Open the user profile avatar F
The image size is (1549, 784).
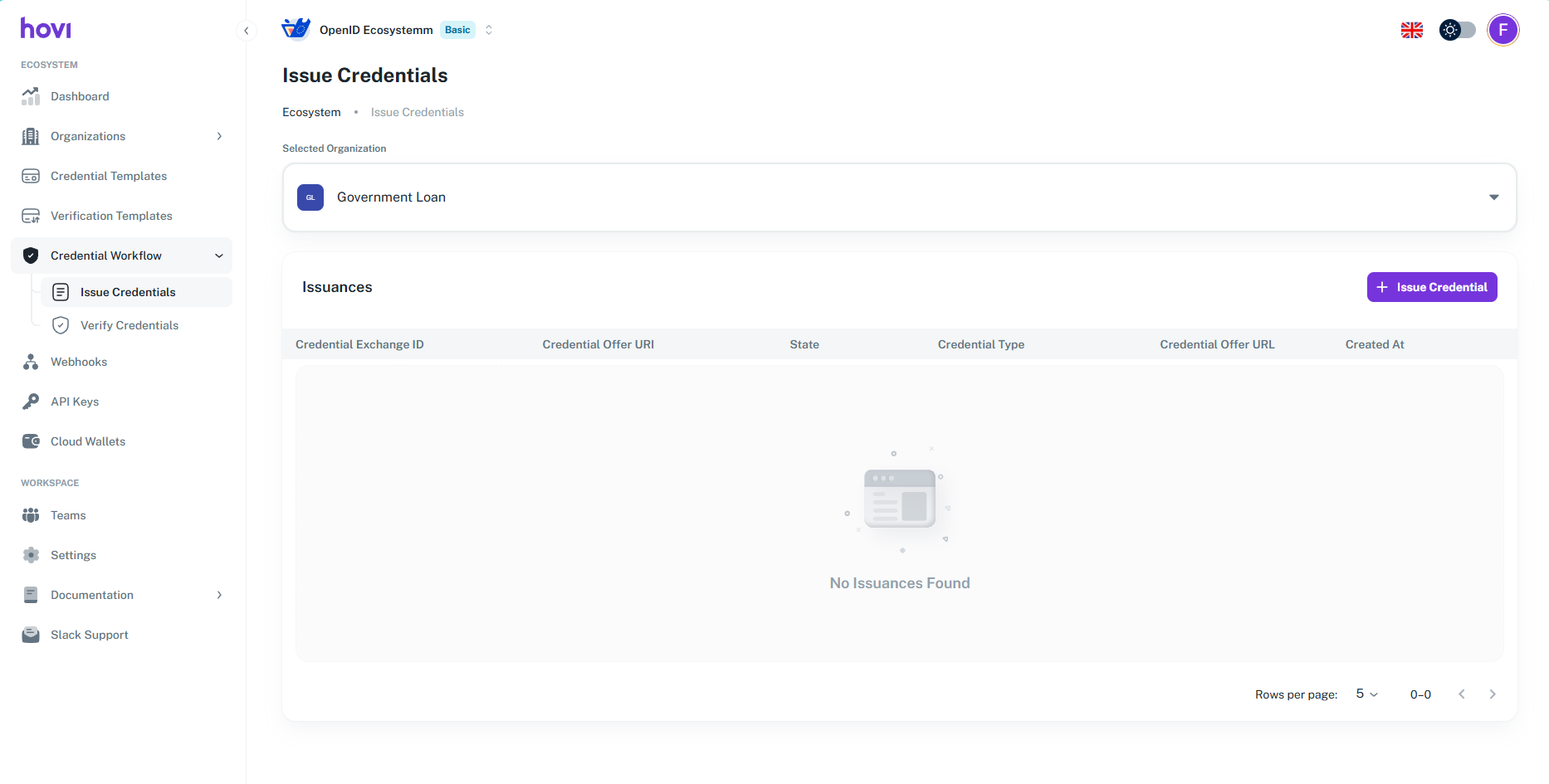(1503, 31)
